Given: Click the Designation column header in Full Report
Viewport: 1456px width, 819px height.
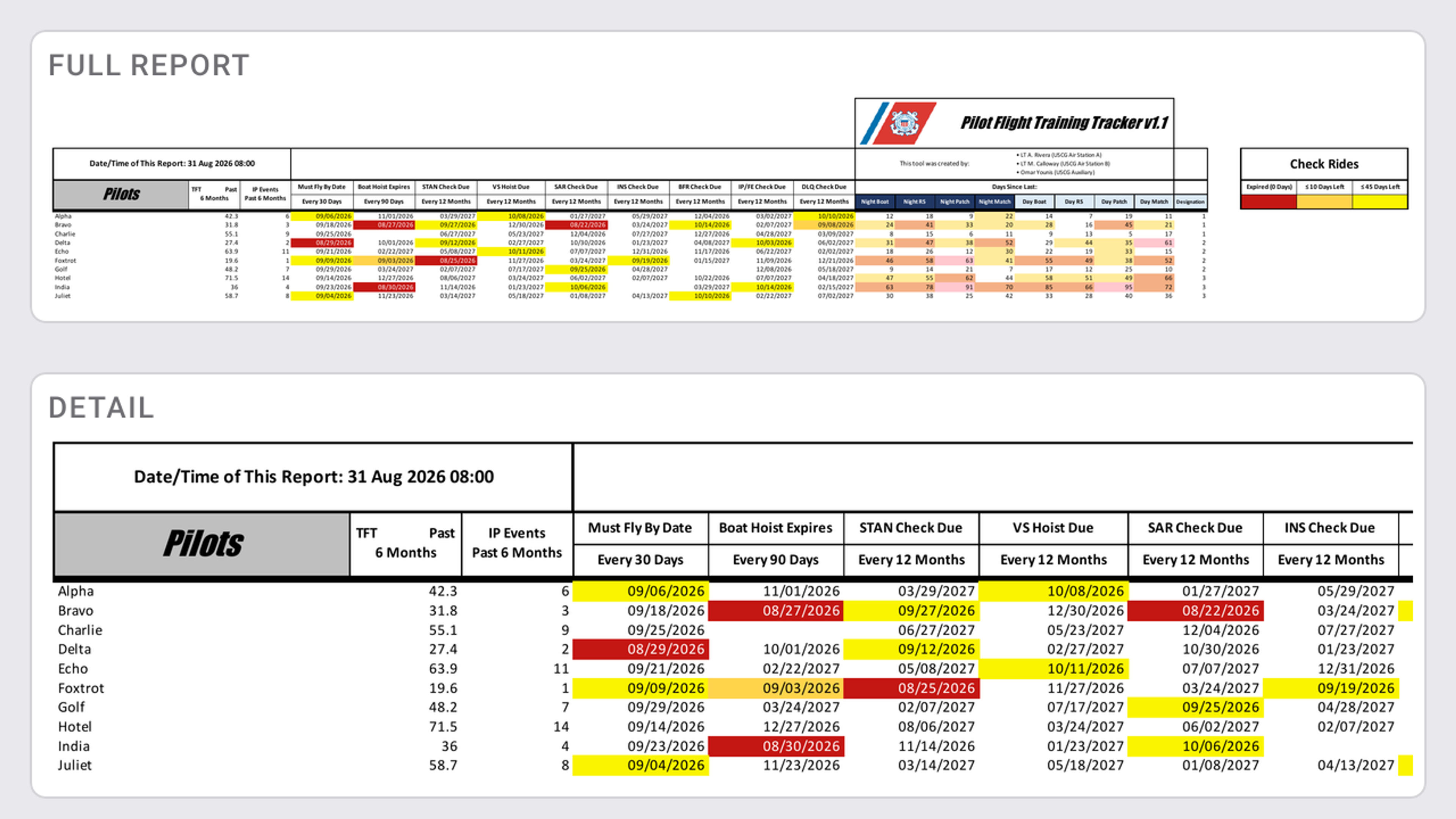Looking at the screenshot, I should [x=1190, y=202].
